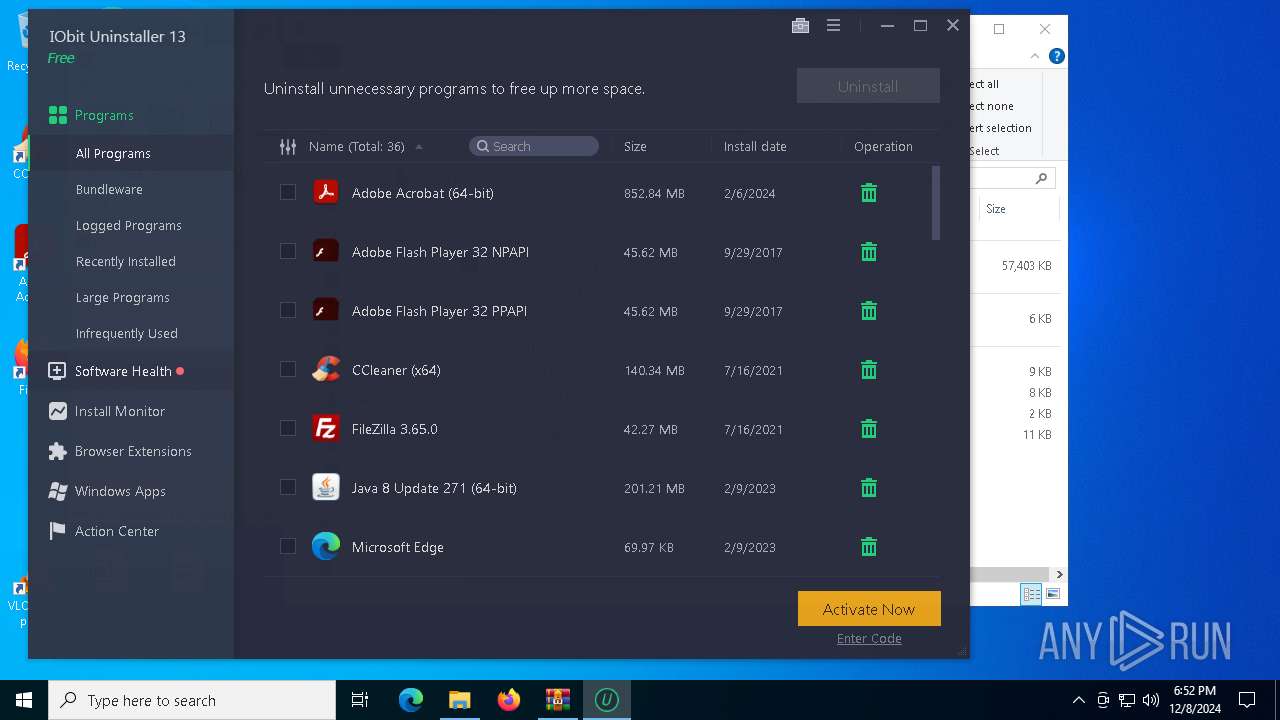This screenshot has width=1280, height=720.
Task: Click Invert selection in File Explorer window
Action: click(x=1000, y=128)
